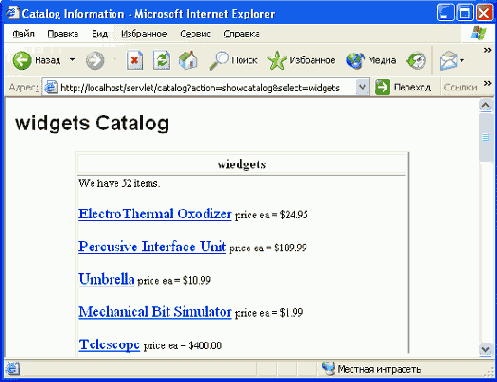Open Favorites star toolbar button
Image resolution: width=497 pixels, height=382 pixels.
click(x=301, y=61)
